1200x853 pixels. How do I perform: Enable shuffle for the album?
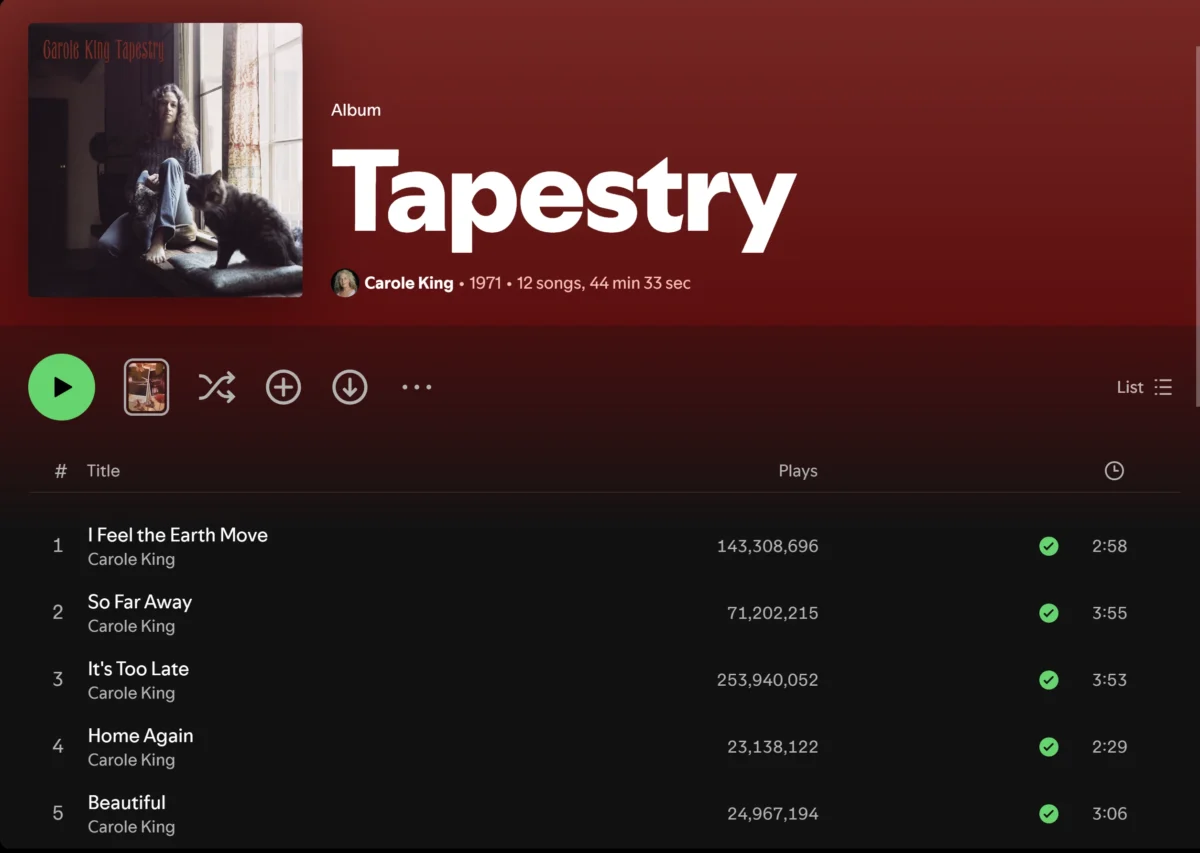click(216, 387)
